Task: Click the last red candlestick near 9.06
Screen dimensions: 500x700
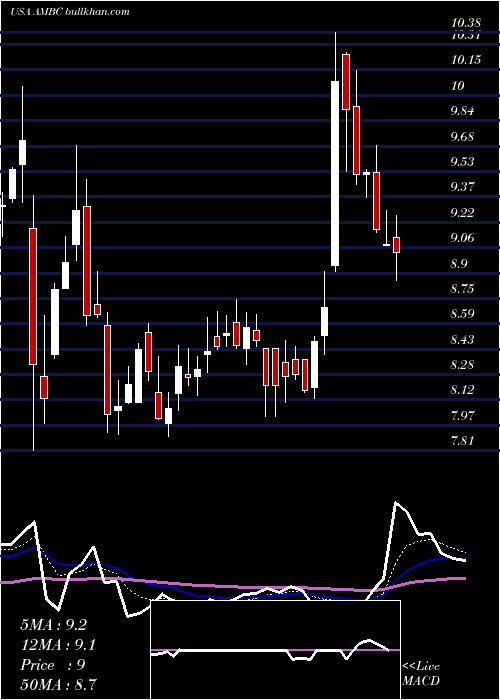Action: [396, 245]
